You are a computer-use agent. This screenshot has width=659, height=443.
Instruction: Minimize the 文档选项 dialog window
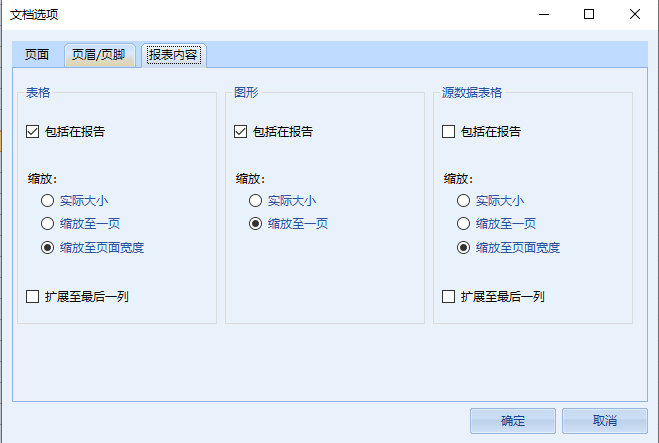pos(544,14)
